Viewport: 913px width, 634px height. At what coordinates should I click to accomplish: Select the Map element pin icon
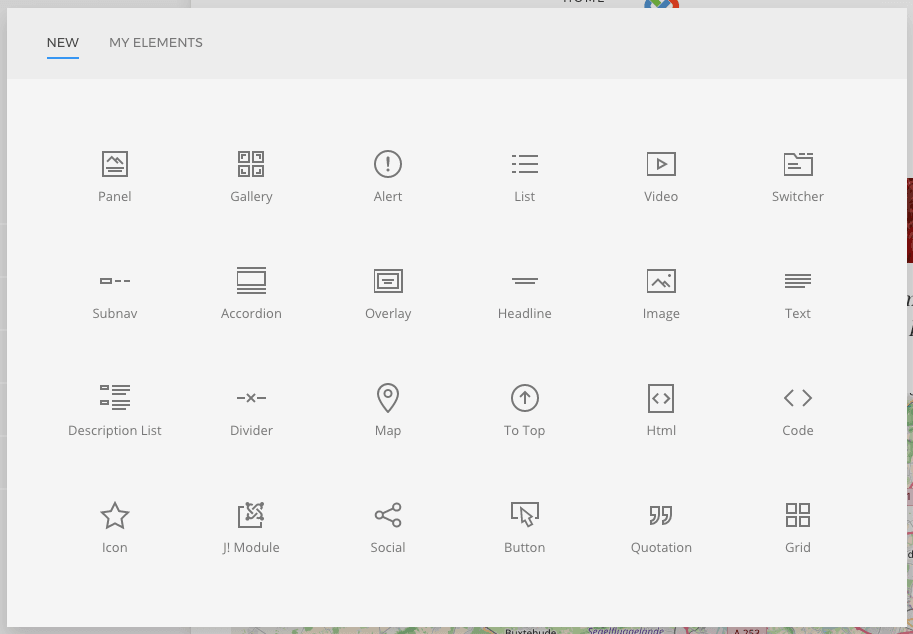[x=388, y=398]
